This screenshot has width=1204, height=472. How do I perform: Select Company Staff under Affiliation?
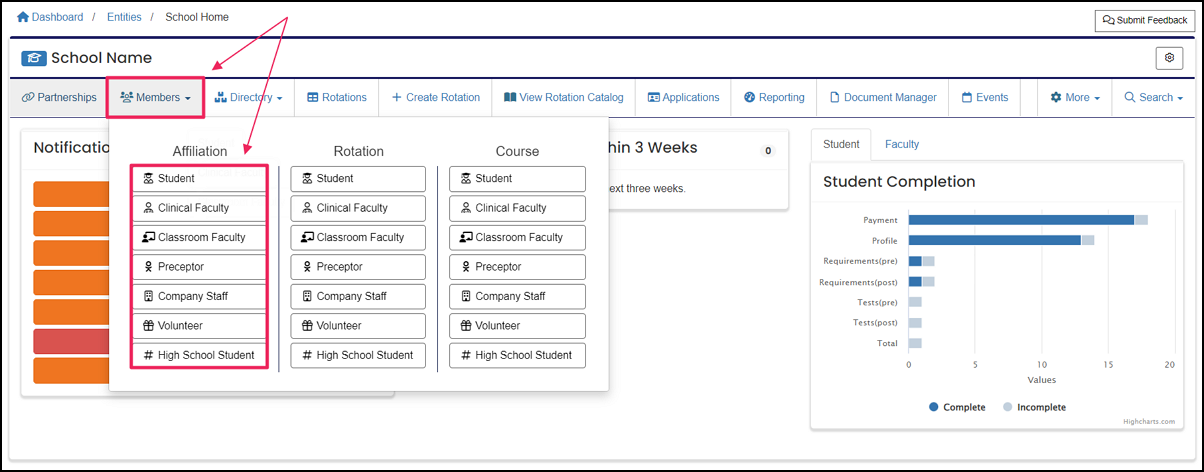click(199, 296)
